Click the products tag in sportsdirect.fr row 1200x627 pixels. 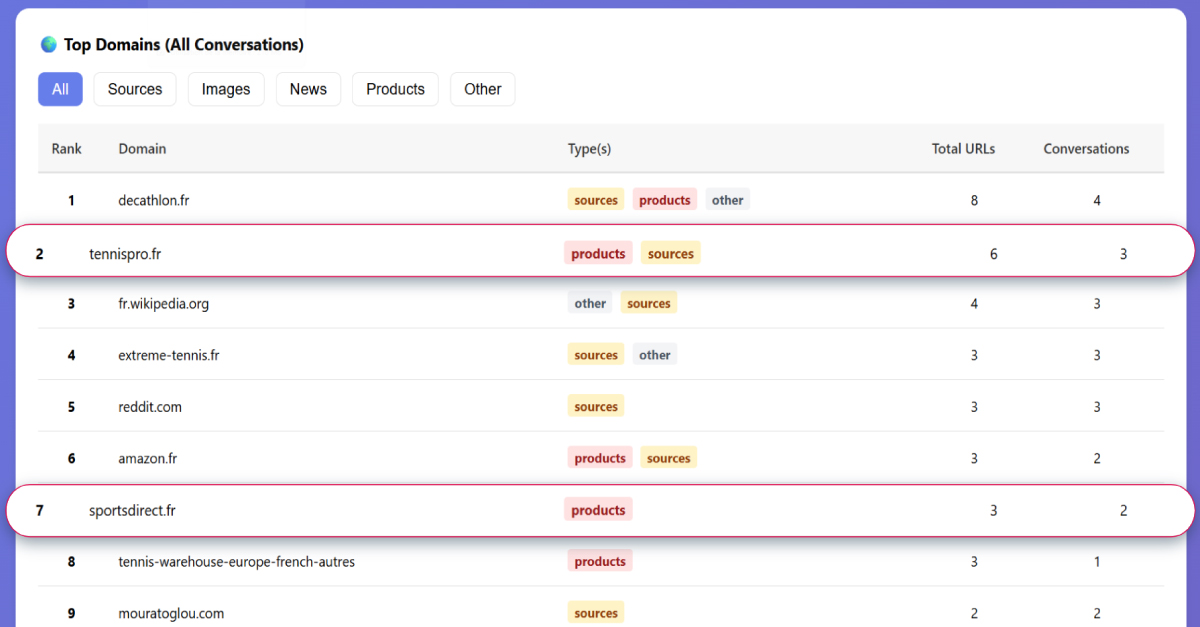598,510
